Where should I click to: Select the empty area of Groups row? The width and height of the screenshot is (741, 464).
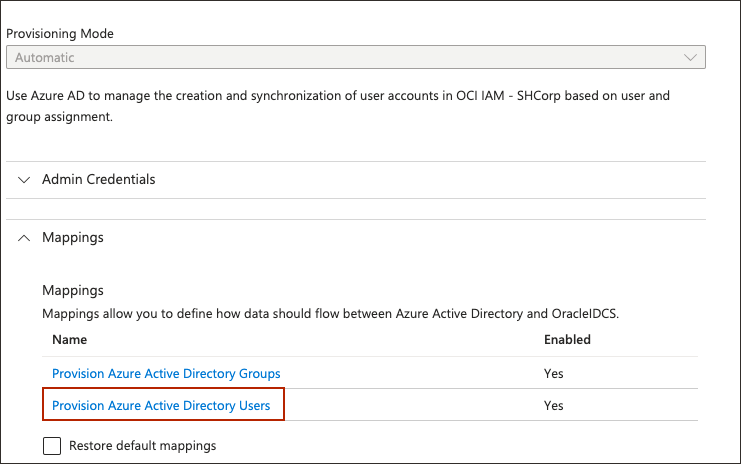click(x=410, y=373)
